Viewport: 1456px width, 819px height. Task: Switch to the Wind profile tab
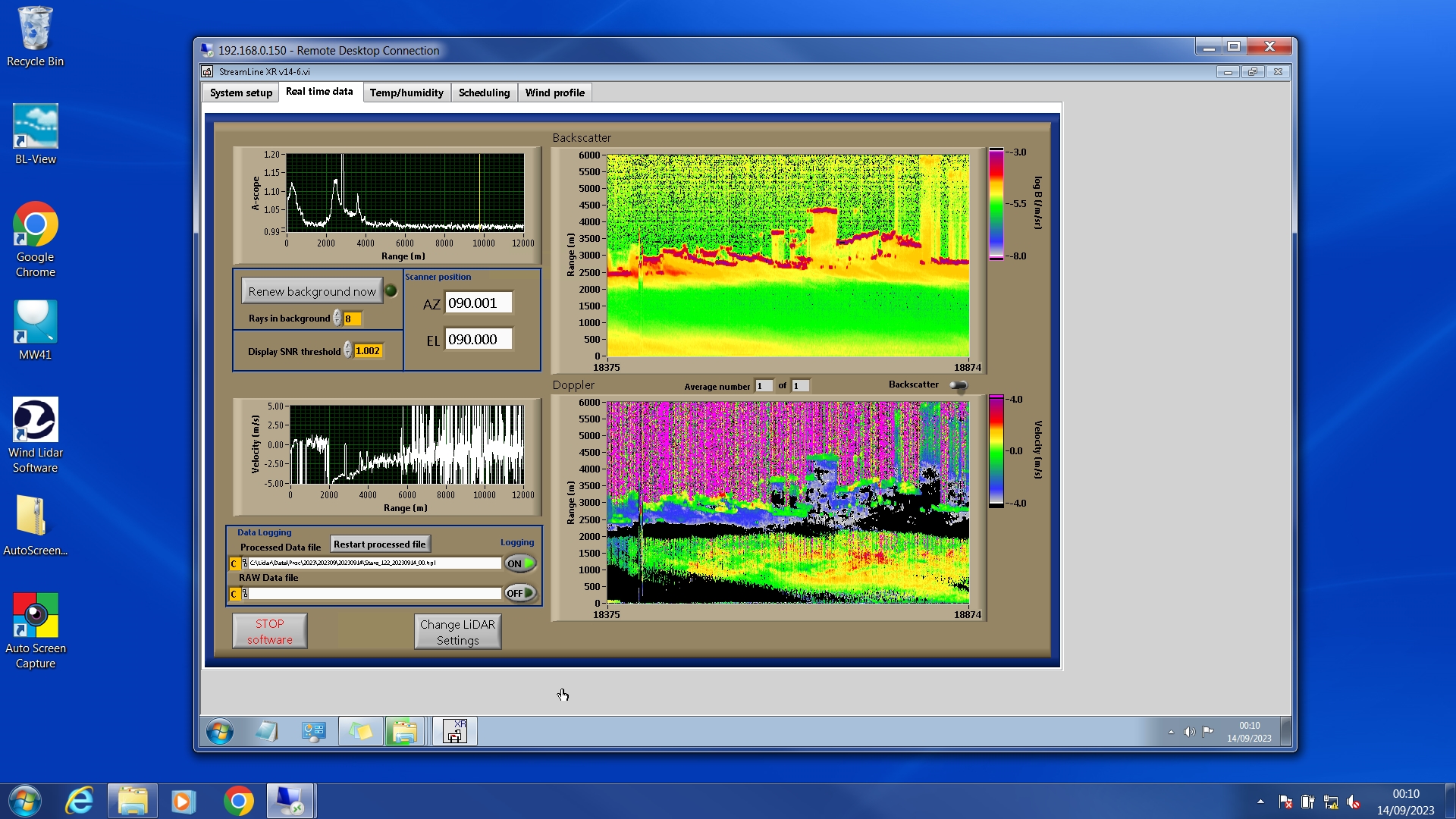click(554, 93)
